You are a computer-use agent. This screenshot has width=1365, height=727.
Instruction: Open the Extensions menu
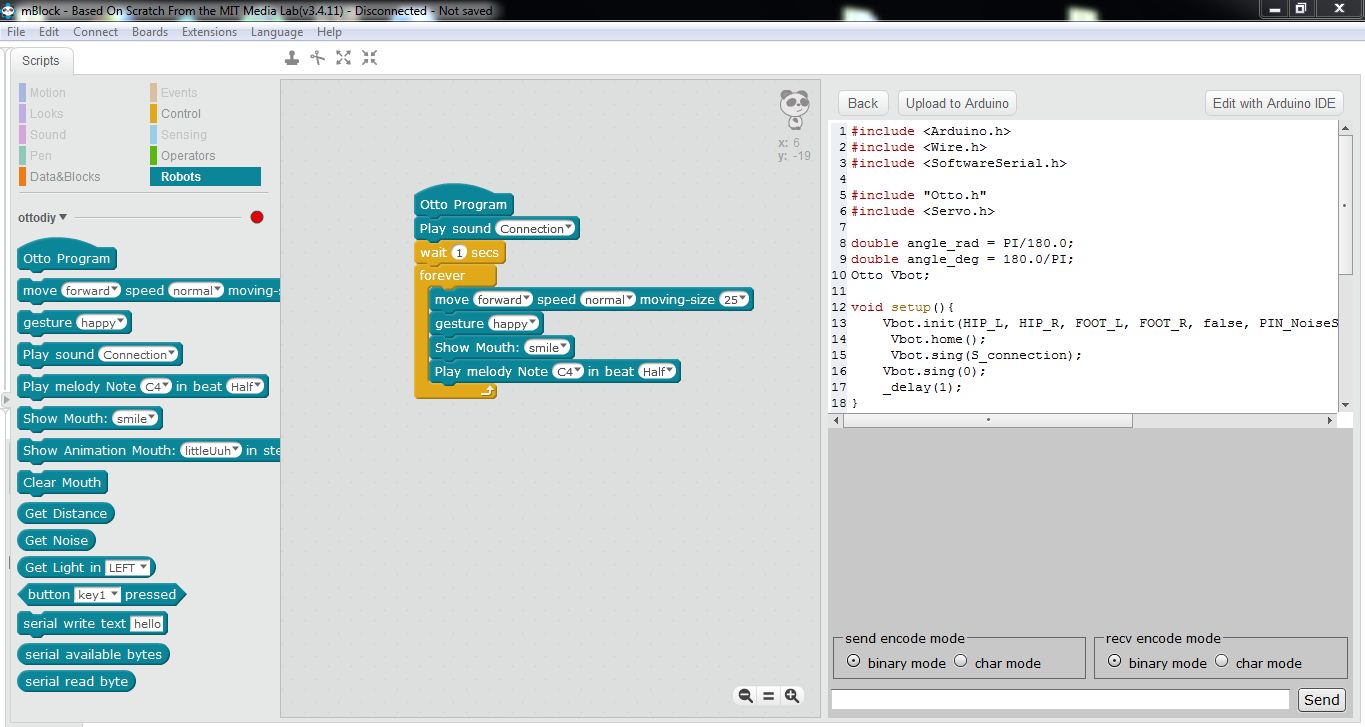(210, 32)
